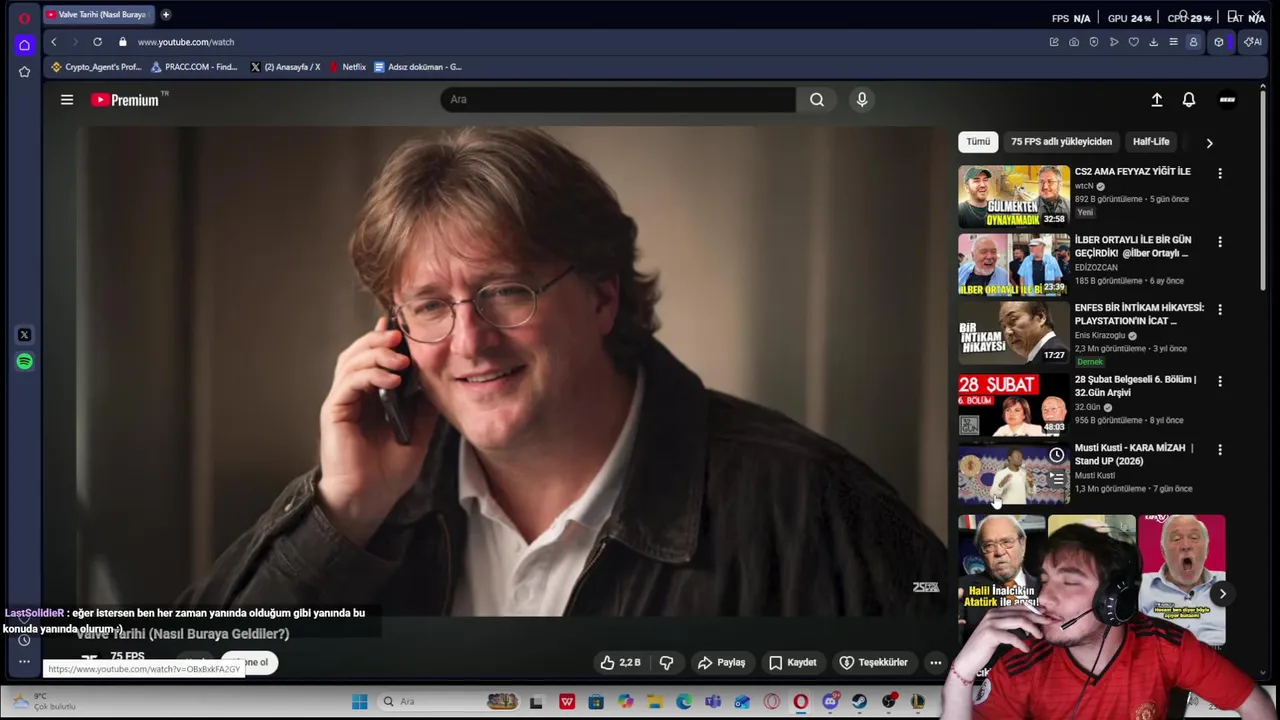Select the Half-Life filter chip
This screenshot has height=720, width=1280.
coord(1151,142)
